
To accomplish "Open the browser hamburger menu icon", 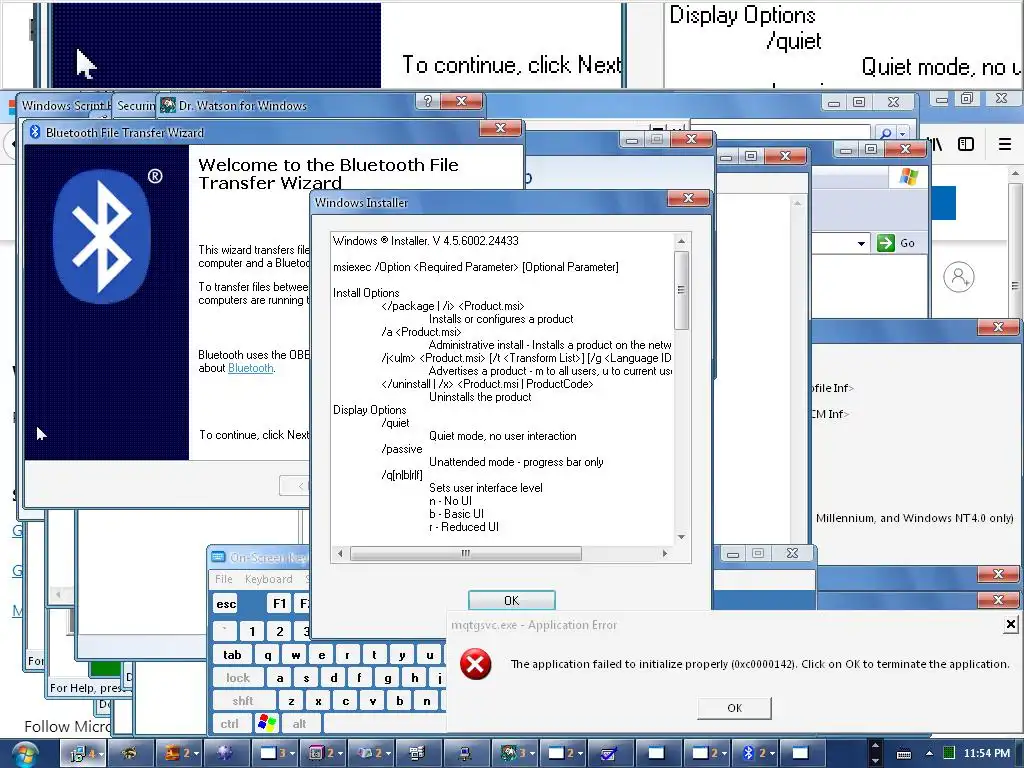I will tap(1005, 144).
